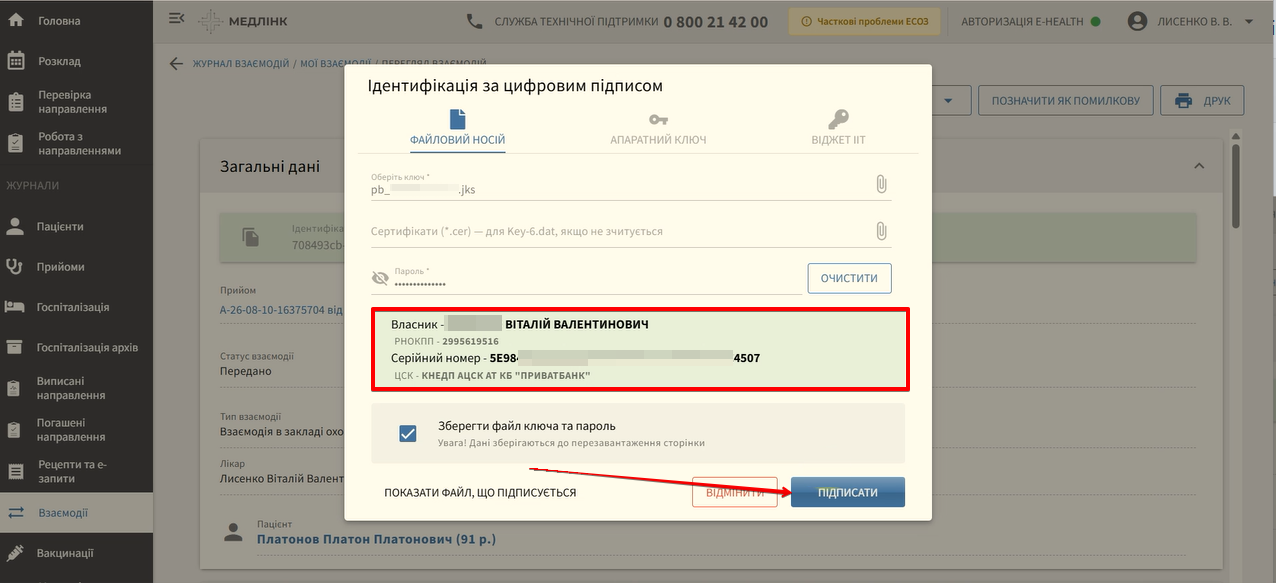Open patient Платонов Платон Платонович link
This screenshot has width=1276, height=583.
(376, 539)
